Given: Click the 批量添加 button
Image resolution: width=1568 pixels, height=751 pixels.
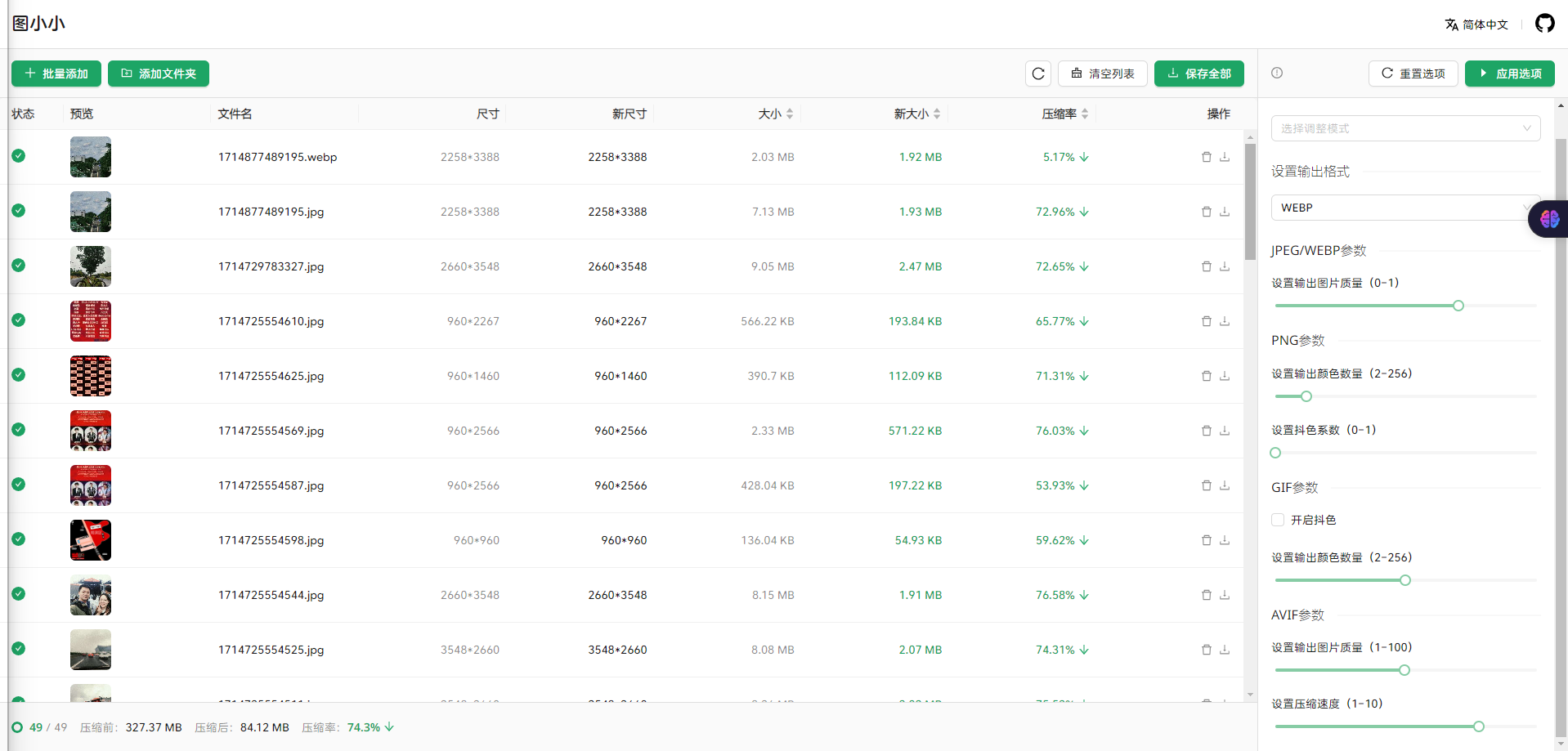Looking at the screenshot, I should [56, 74].
